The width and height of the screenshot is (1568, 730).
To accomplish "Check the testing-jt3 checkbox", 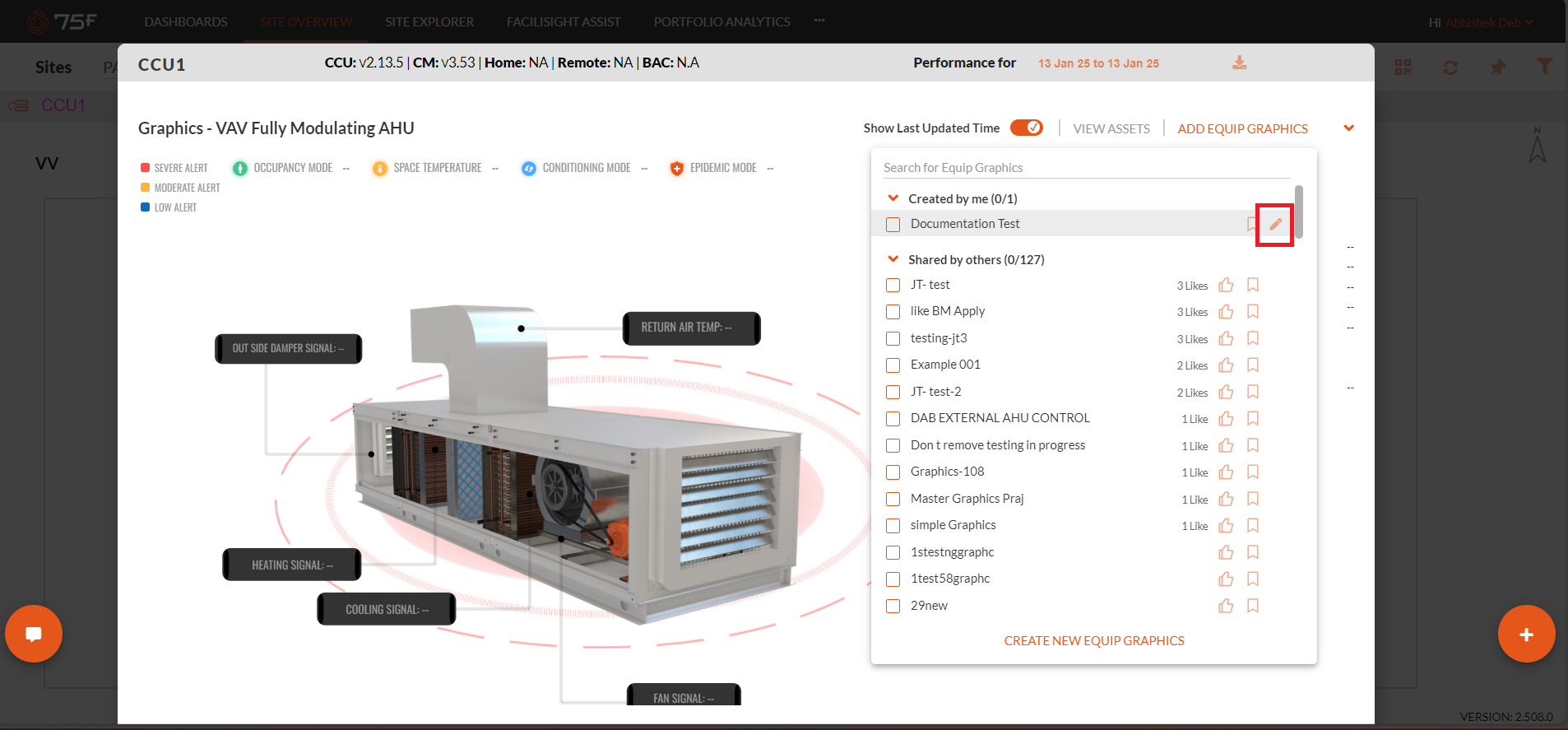I will (x=893, y=339).
